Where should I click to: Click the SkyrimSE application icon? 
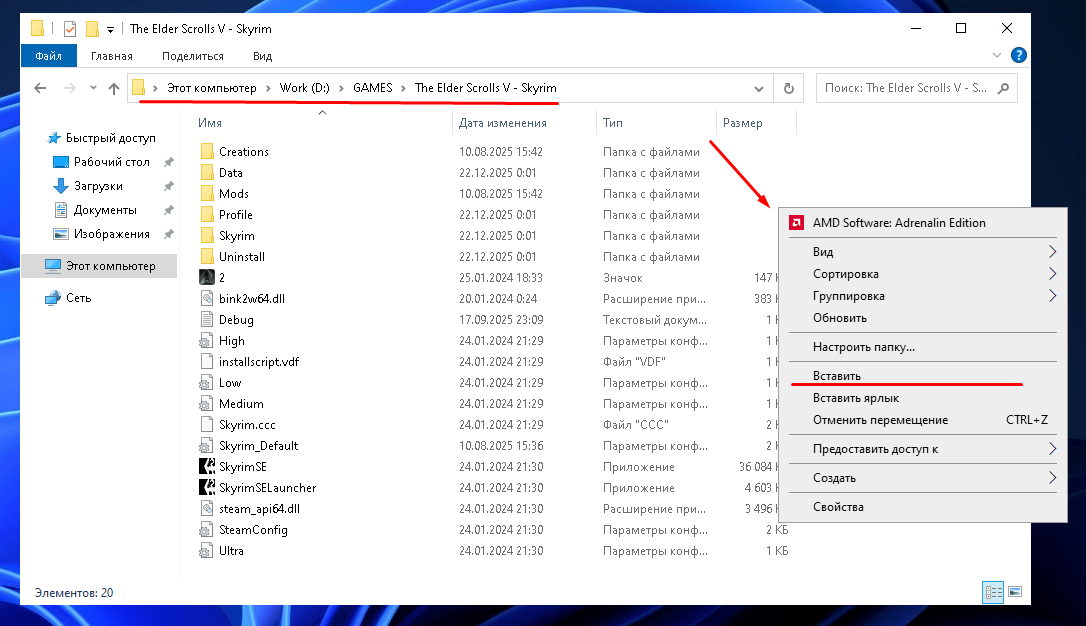click(x=207, y=467)
